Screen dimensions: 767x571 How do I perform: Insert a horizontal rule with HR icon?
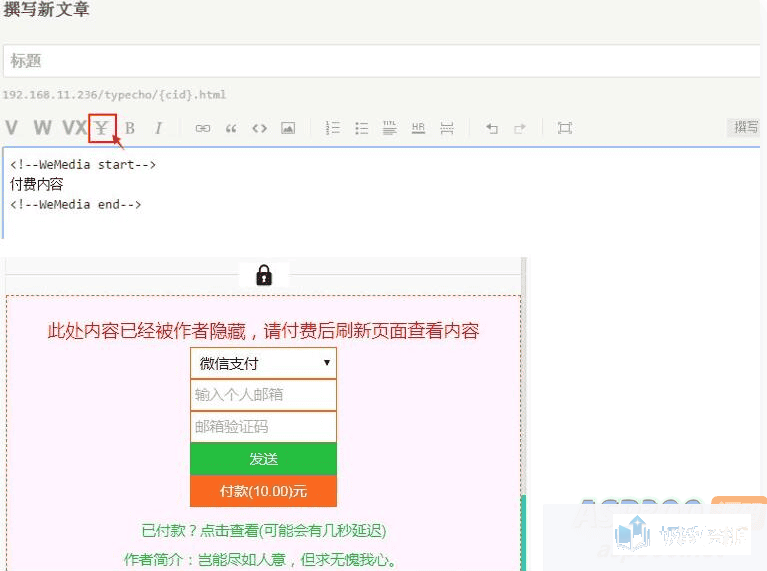pyautogui.click(x=418, y=128)
